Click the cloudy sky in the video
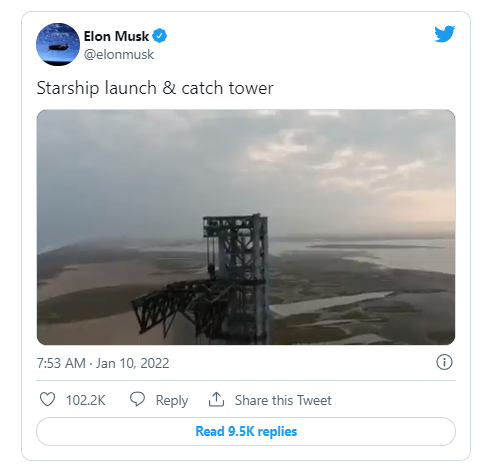This screenshot has height=468, width=497. pyautogui.click(x=246, y=160)
